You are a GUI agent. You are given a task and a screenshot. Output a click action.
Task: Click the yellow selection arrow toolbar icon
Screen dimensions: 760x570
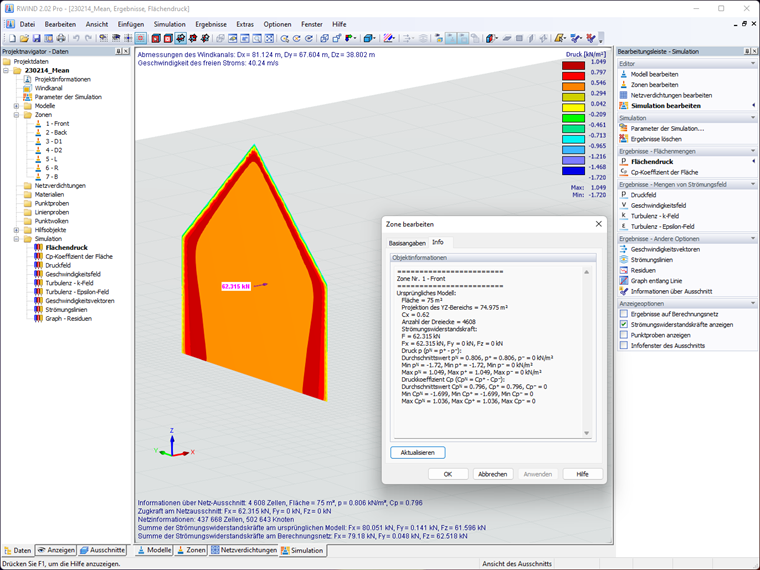pyautogui.click(x=560, y=38)
